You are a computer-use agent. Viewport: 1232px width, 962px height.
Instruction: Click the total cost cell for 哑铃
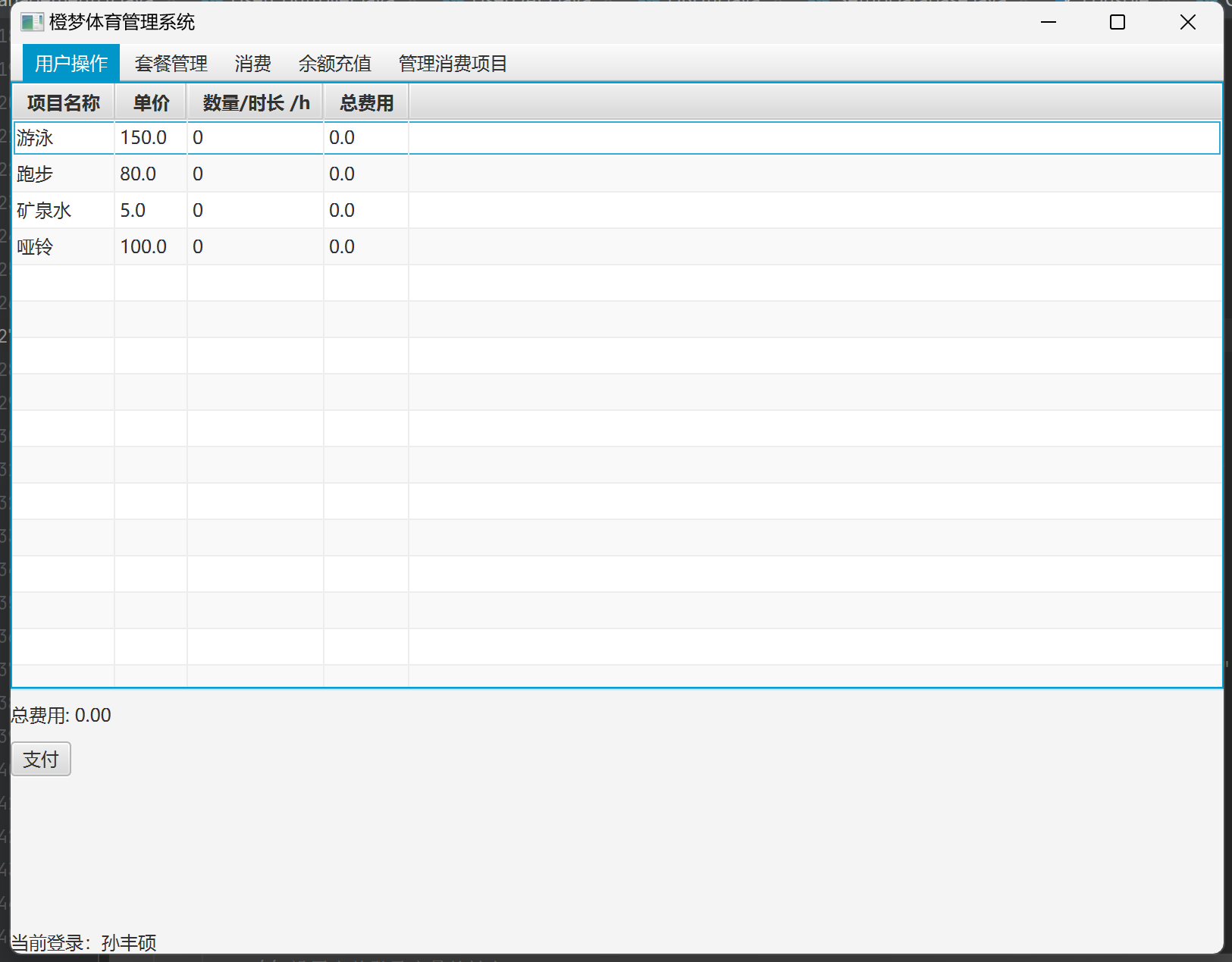tap(366, 247)
